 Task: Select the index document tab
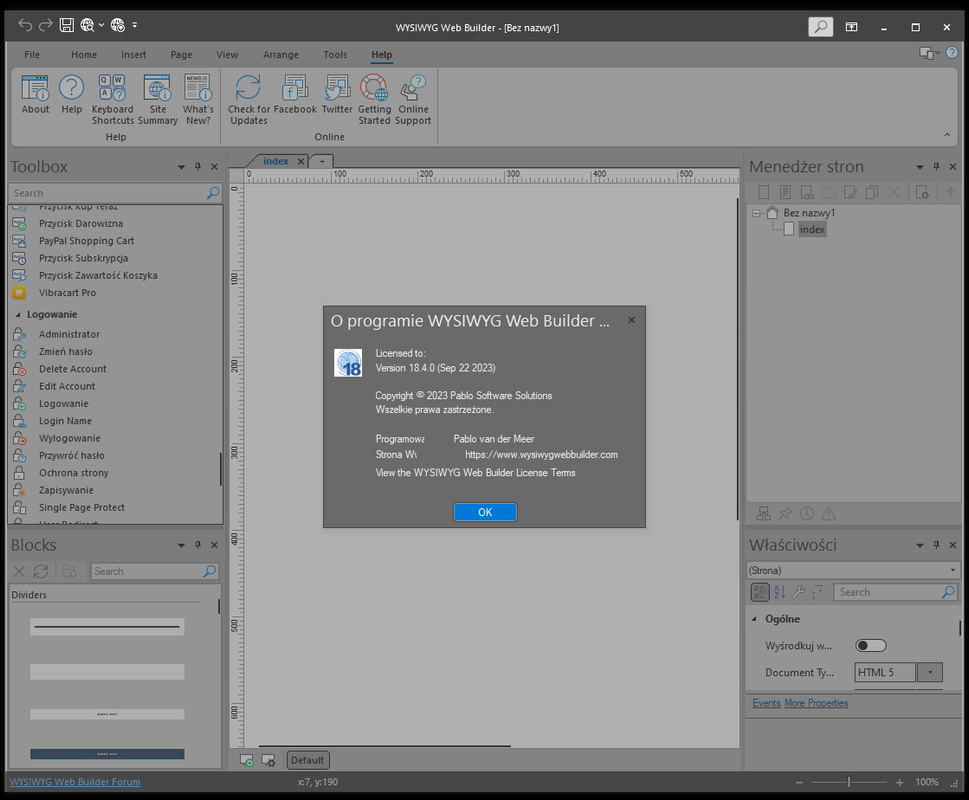(276, 161)
